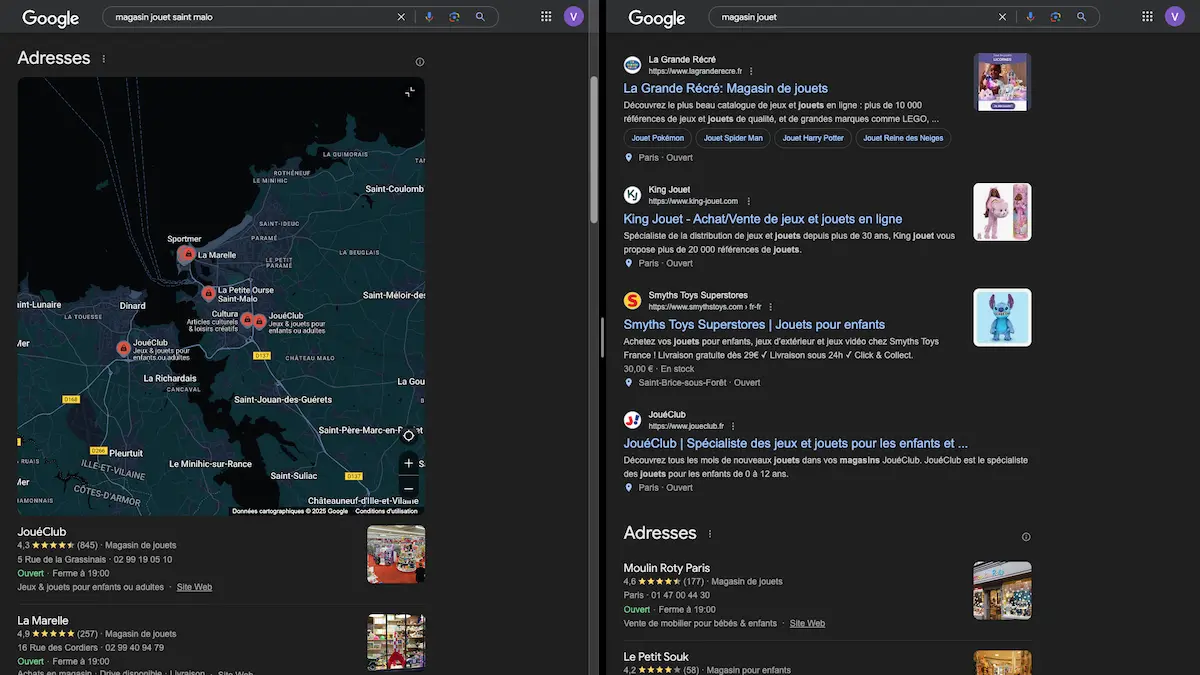The height and width of the screenshot is (675, 1200).
Task: Open Le Petit Souk listing title
Action: 656,657
